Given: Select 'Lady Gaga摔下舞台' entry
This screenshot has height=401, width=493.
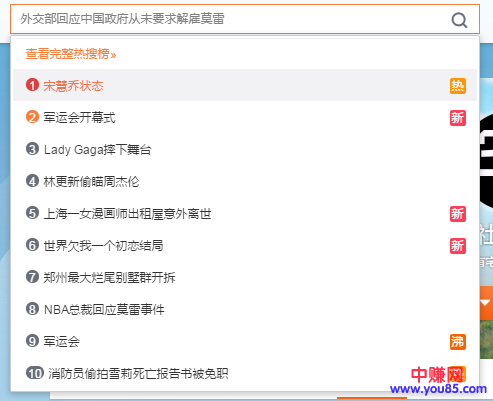Looking at the screenshot, I should pyautogui.click(x=245, y=149).
